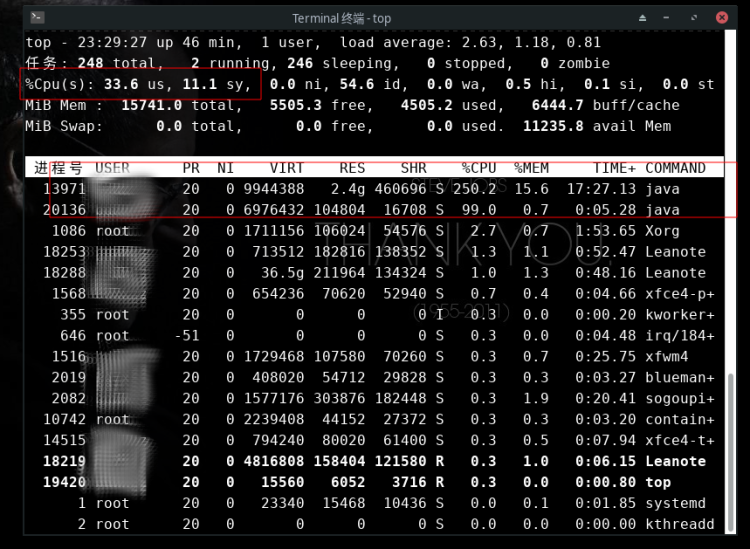Click the %MEM column header
Viewport: 750px width, 549px height.
tap(531, 168)
